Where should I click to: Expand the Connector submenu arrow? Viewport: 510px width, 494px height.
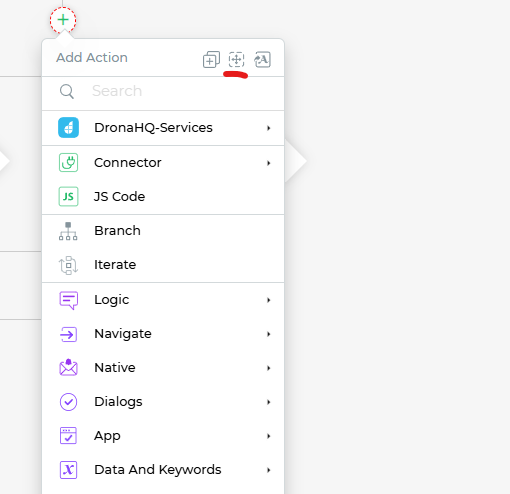(x=268, y=163)
